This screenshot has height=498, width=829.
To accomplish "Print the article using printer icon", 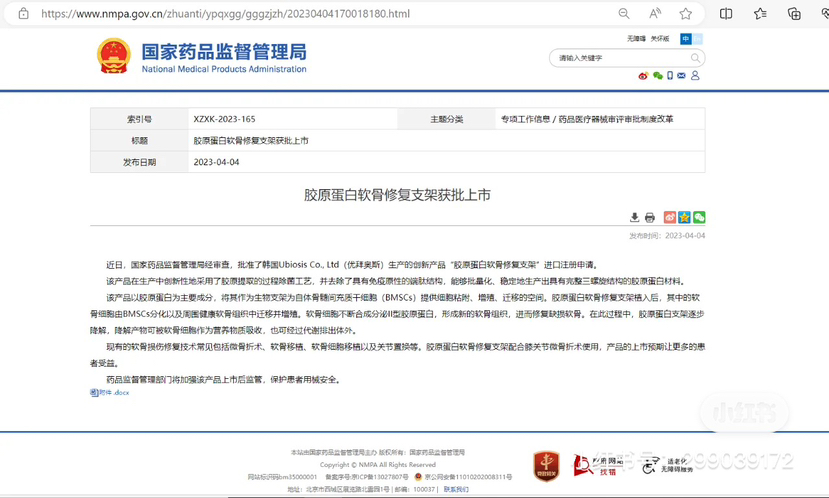I will 650,217.
